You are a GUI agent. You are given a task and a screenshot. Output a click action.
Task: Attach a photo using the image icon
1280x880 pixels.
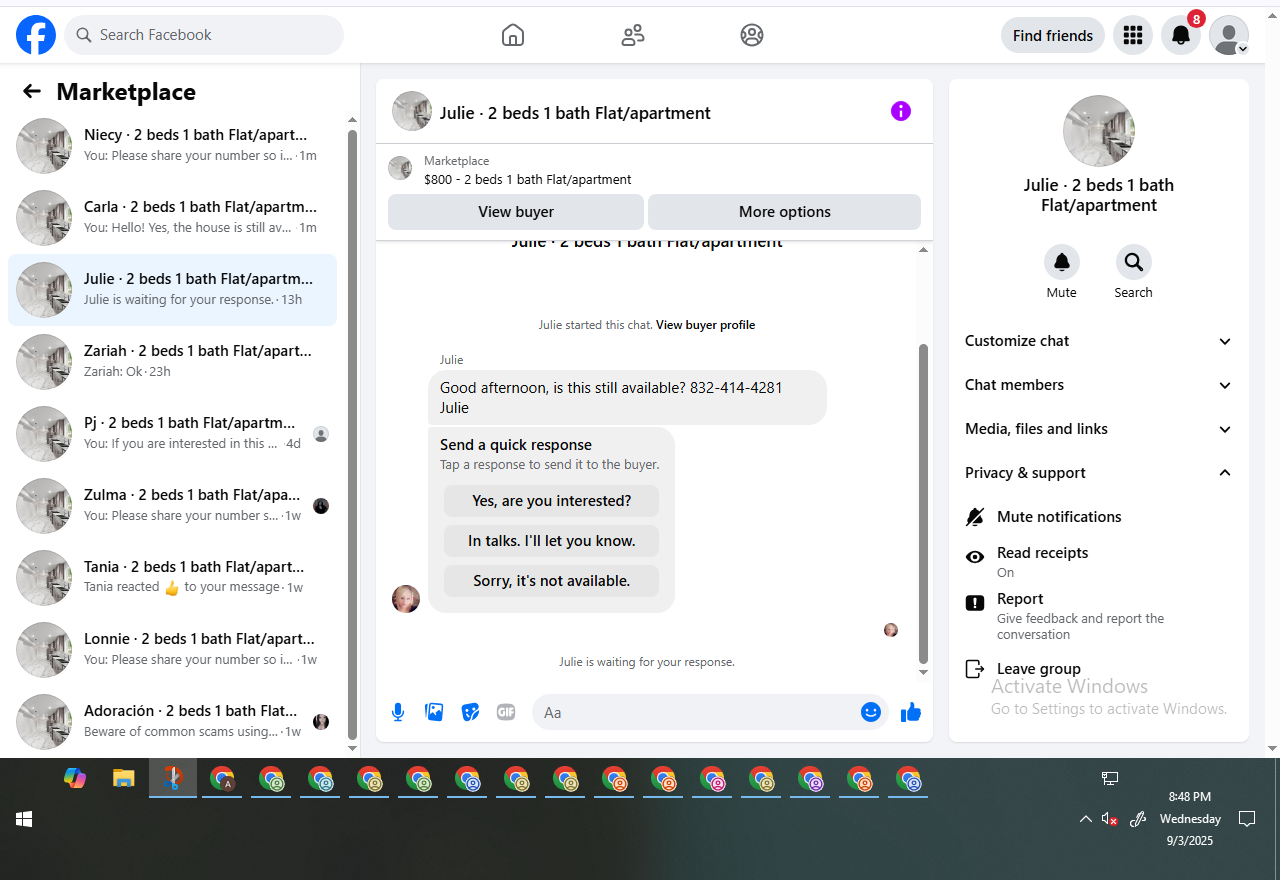tap(434, 712)
